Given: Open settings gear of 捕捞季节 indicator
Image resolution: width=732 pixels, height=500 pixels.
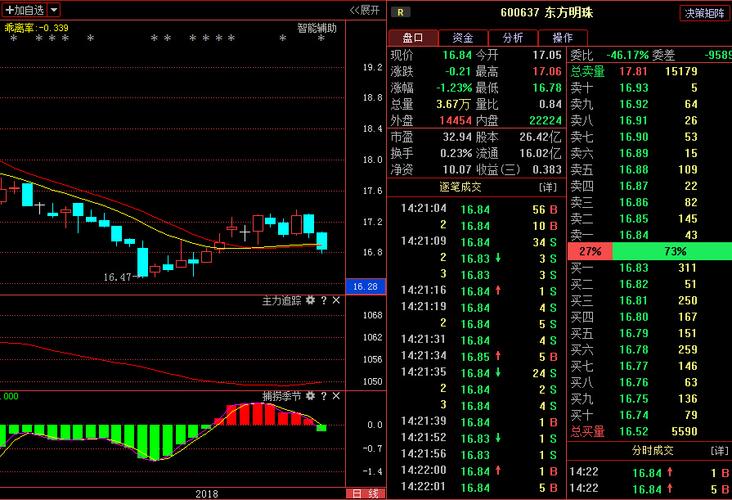Looking at the screenshot, I should point(310,396).
